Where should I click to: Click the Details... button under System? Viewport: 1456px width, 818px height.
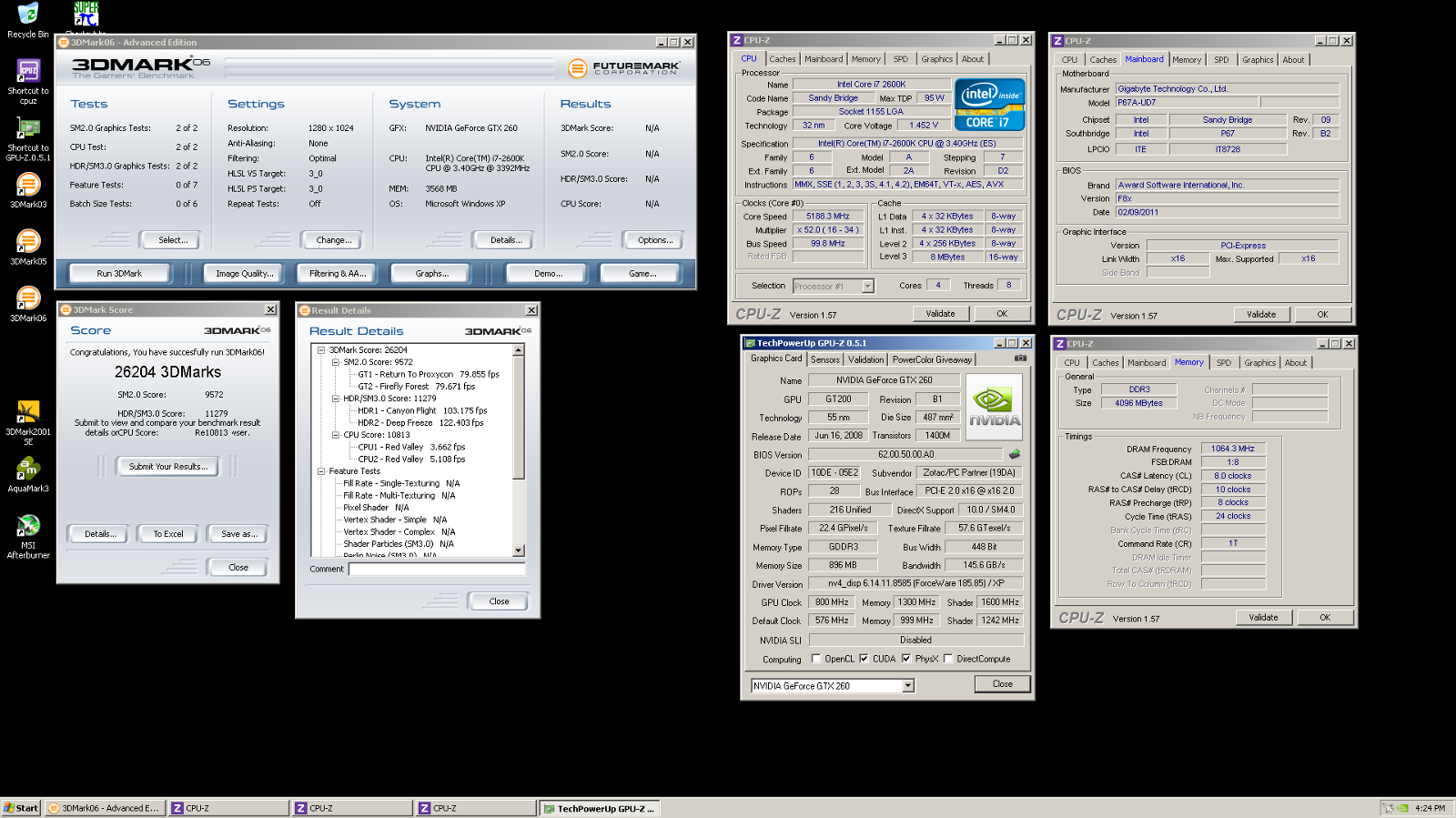click(504, 240)
